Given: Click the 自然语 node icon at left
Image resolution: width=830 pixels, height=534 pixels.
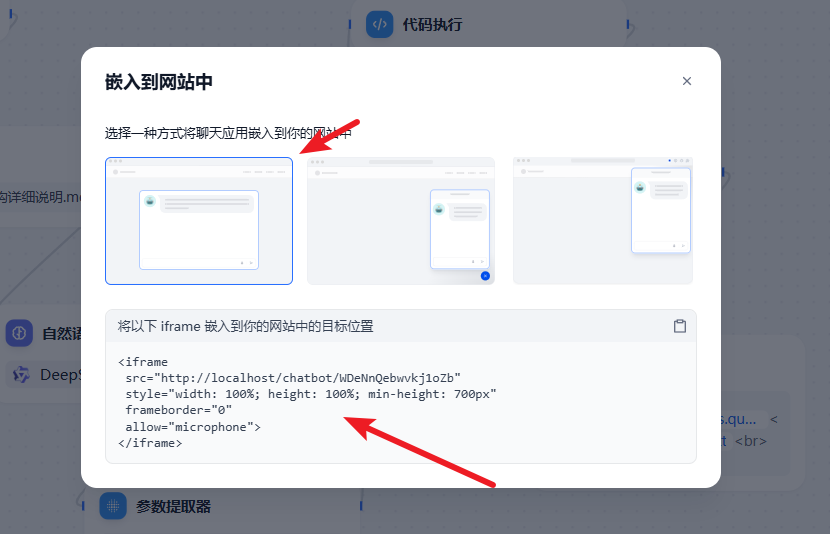Looking at the screenshot, I should tap(20, 334).
